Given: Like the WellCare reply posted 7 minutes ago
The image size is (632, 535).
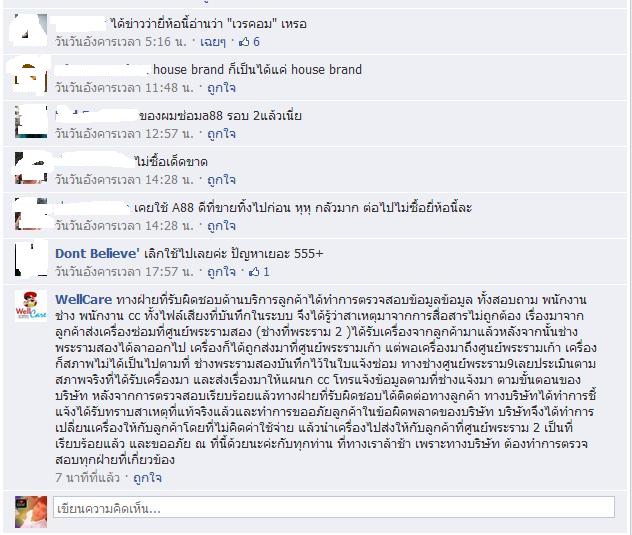Looking at the screenshot, I should click(x=147, y=478).
